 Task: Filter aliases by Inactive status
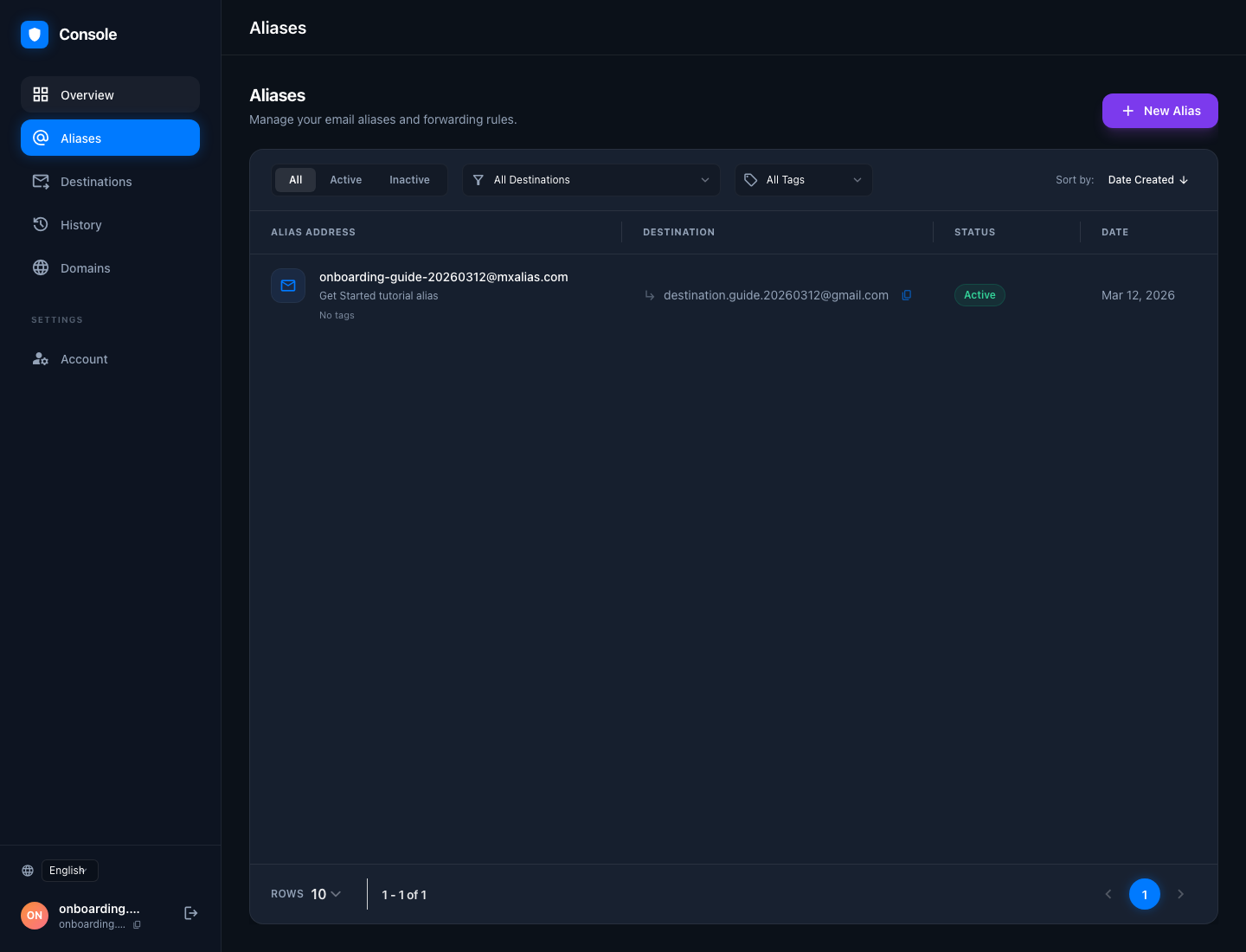pos(409,179)
